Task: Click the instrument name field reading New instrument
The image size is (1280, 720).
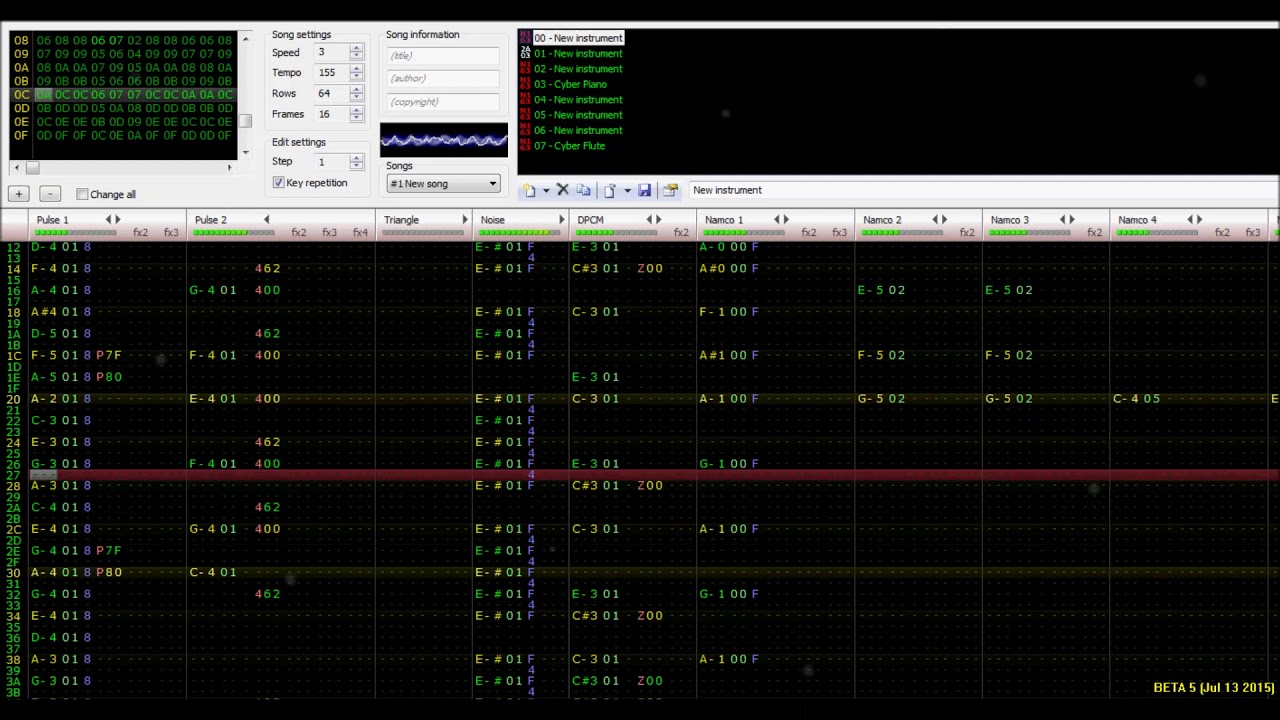Action: 983,190
